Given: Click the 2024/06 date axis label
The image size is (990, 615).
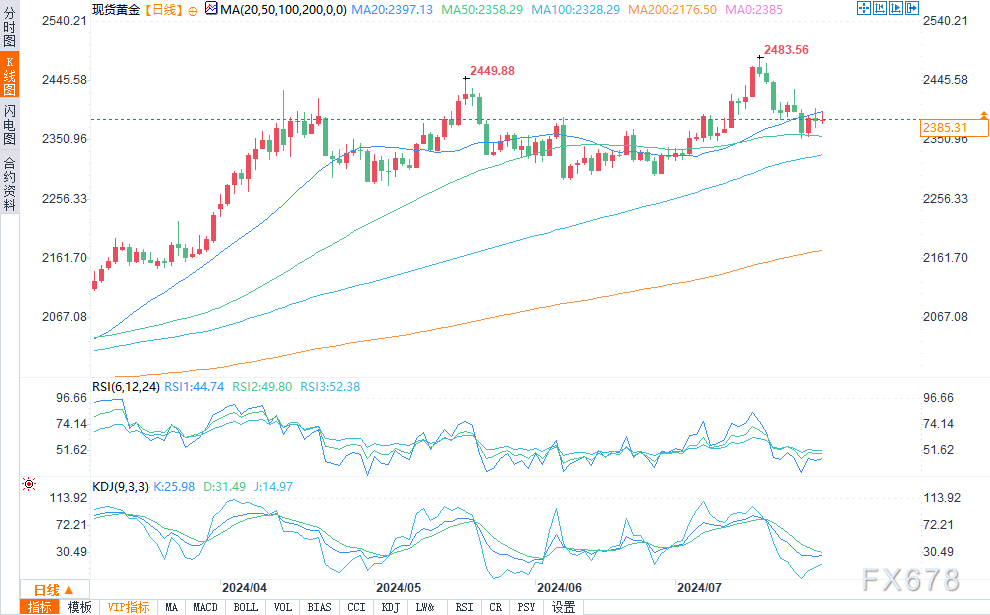Looking at the screenshot, I should (x=559, y=588).
